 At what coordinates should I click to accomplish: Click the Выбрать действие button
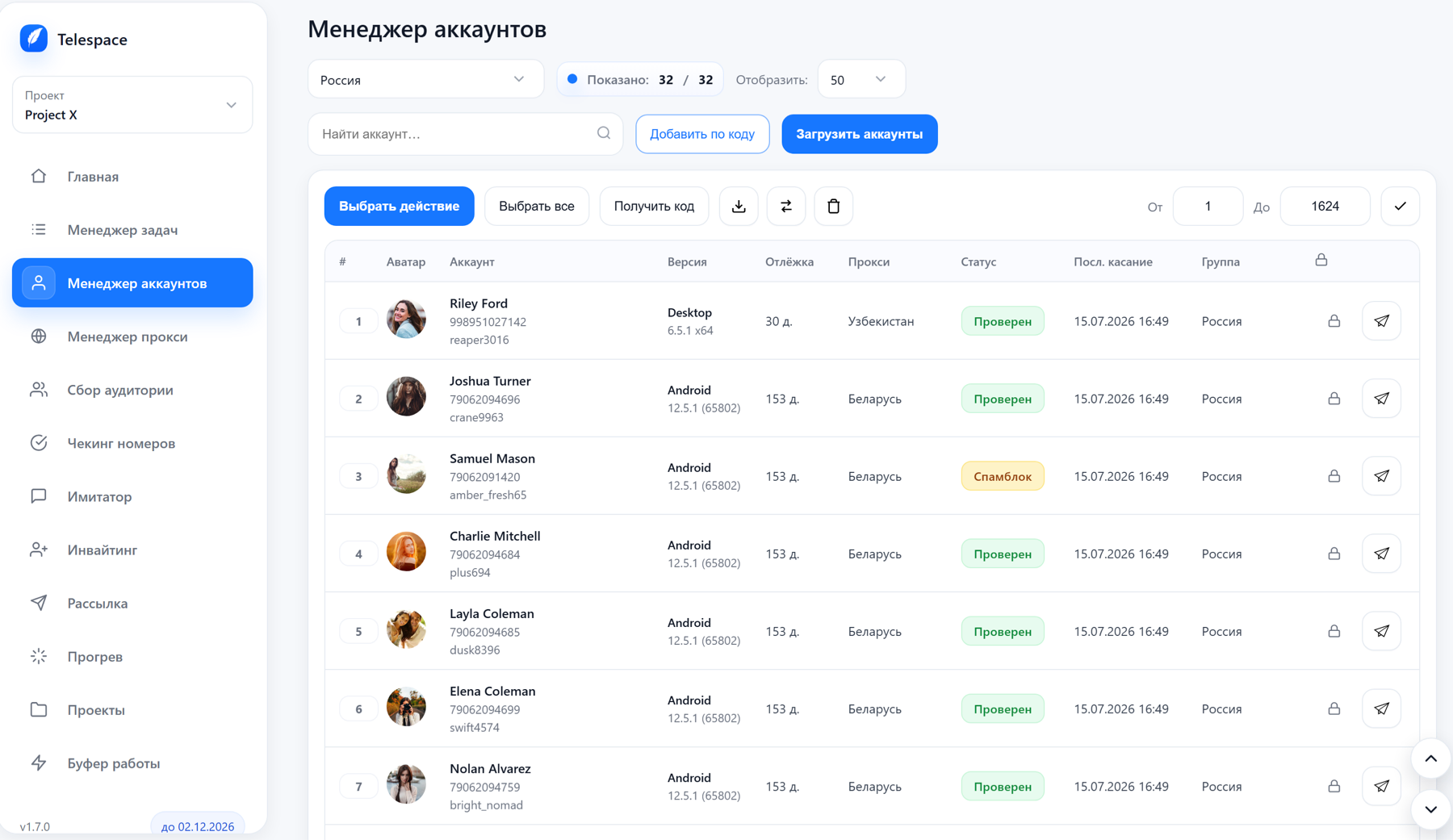pyautogui.click(x=399, y=207)
